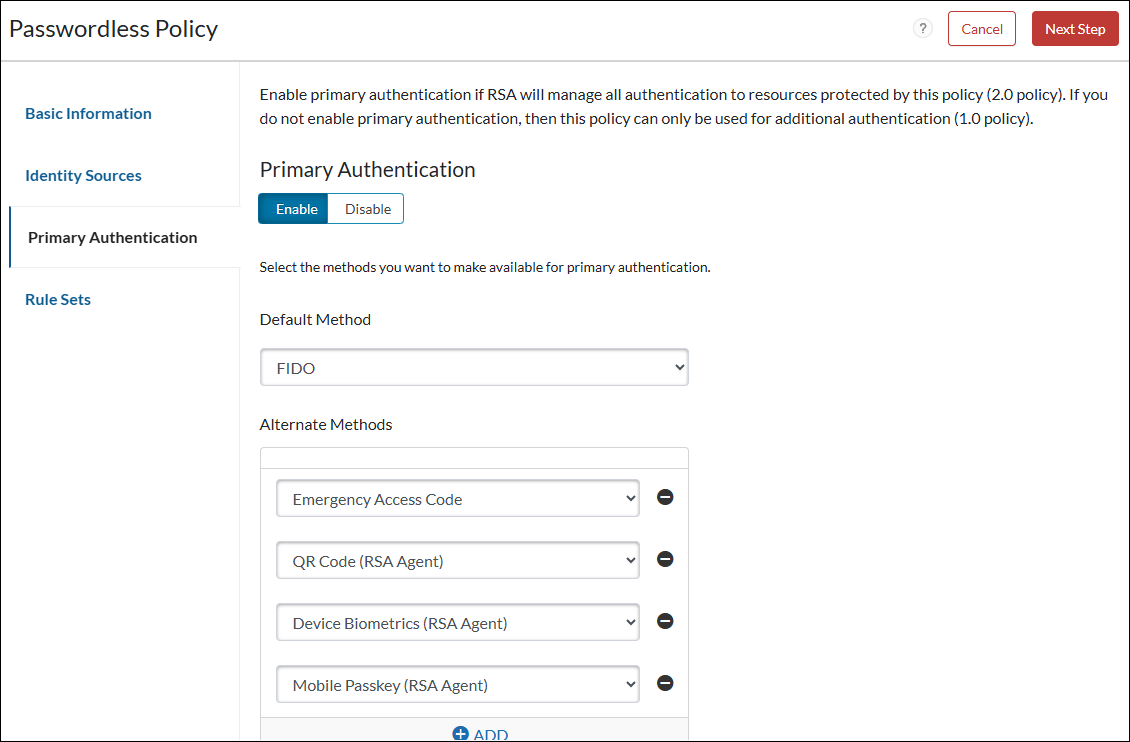Expand the QR Code (RSA Agent) dropdown
The image size is (1130, 742).
(457, 561)
